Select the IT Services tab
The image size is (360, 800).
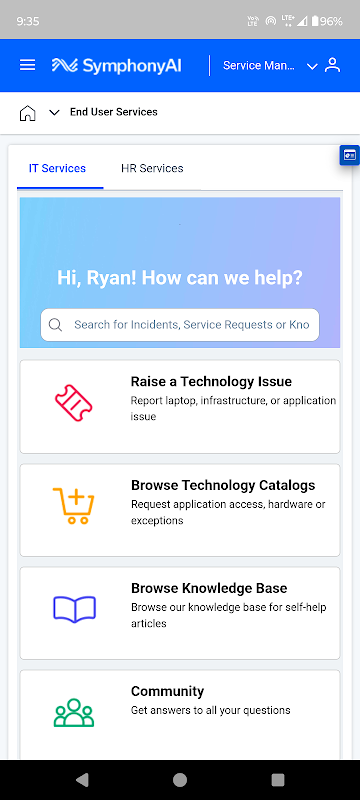pyautogui.click(x=58, y=168)
